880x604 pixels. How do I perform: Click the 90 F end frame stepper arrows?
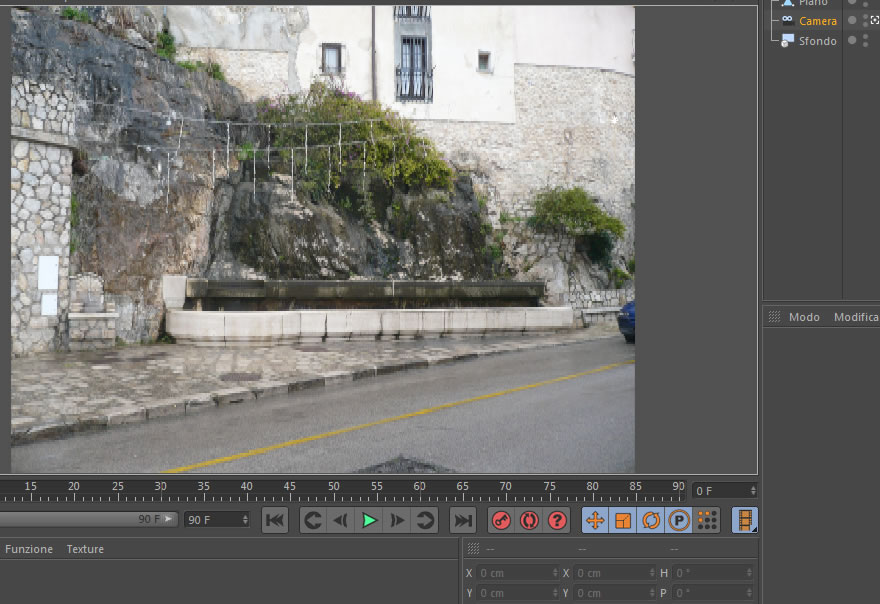pos(245,520)
